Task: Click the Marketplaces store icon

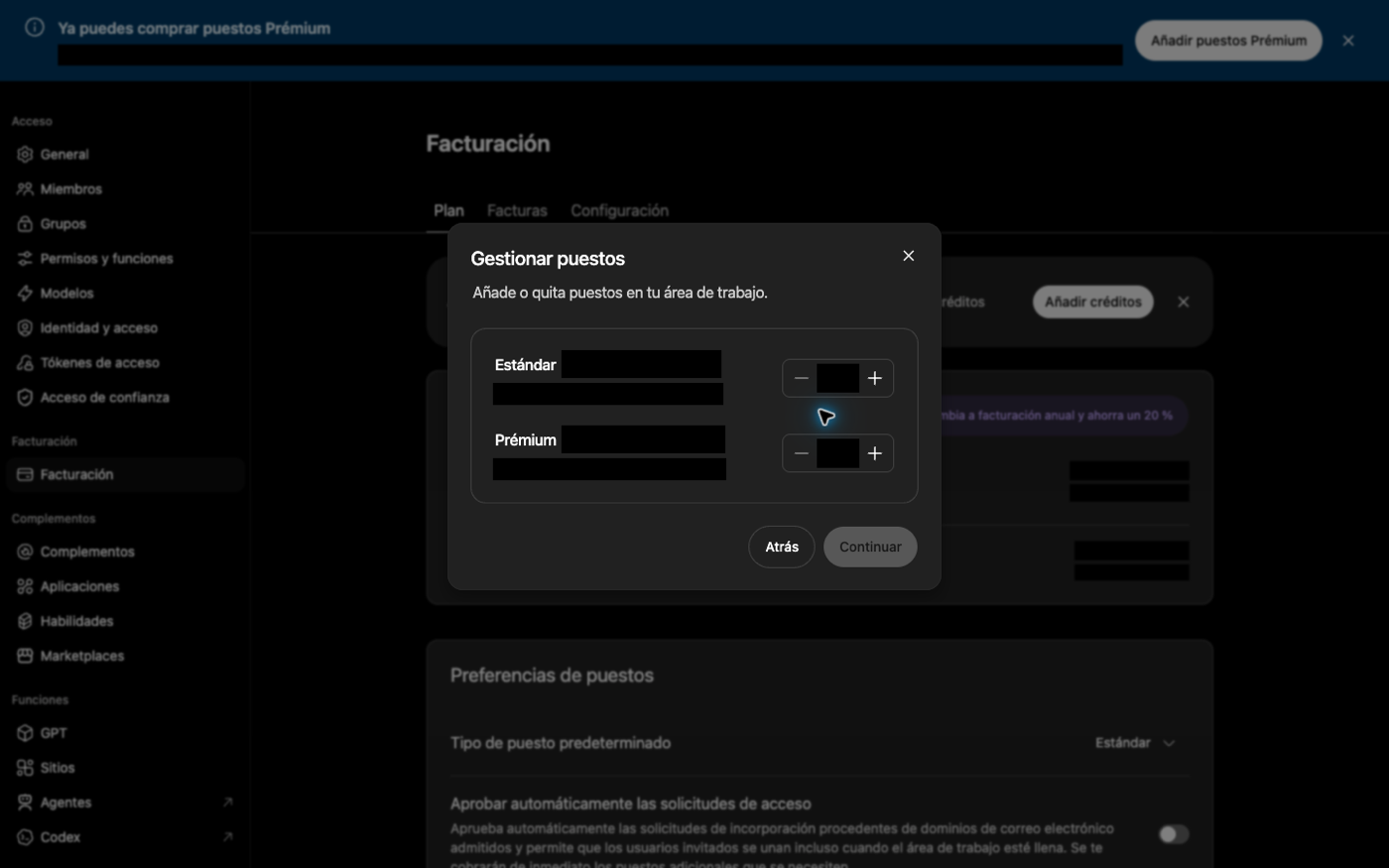Action: coord(25,656)
